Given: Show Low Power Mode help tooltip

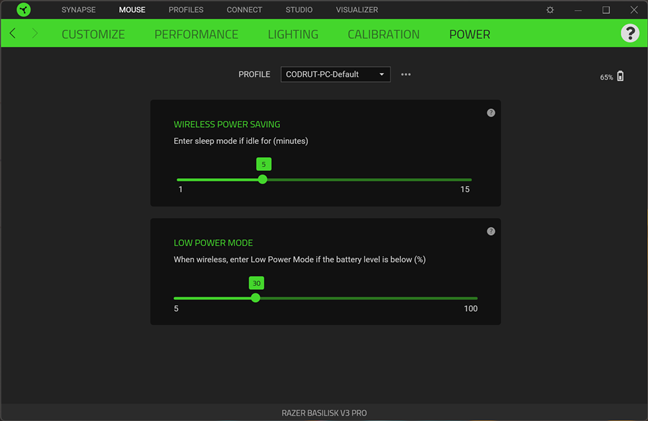Looking at the screenshot, I should pos(491,231).
